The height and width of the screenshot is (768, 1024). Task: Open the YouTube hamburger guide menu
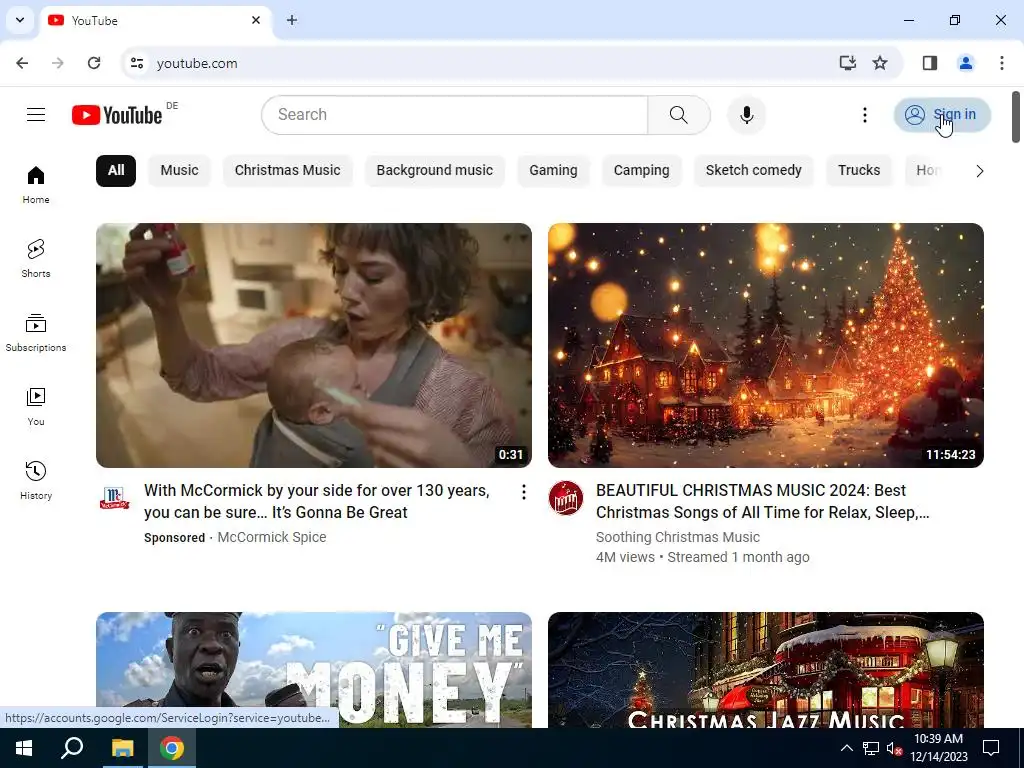[36, 115]
